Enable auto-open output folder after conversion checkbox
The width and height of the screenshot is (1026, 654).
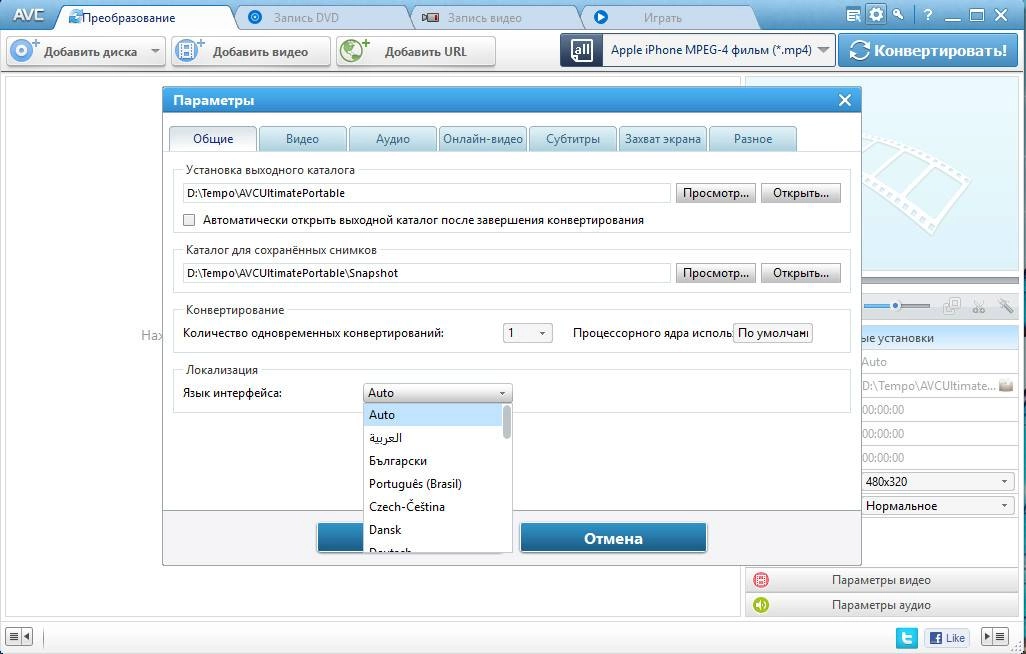point(189,220)
